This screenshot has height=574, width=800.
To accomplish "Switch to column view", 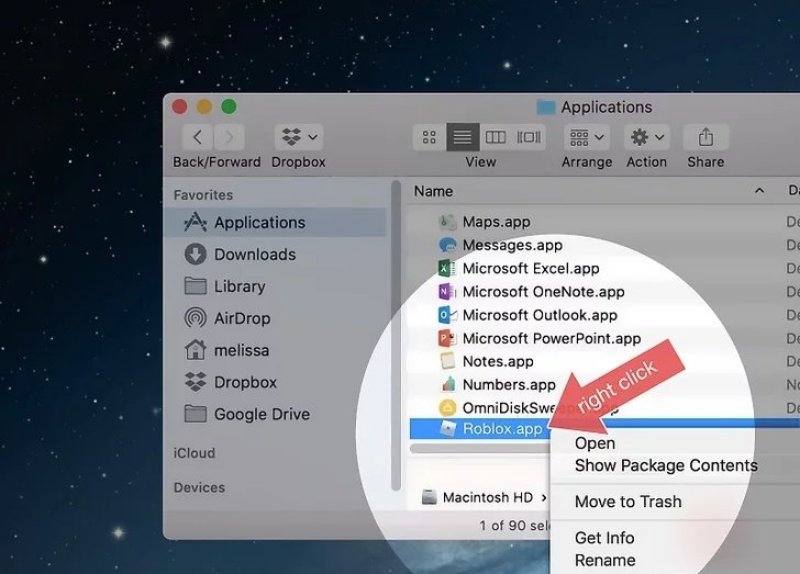I will [495, 137].
